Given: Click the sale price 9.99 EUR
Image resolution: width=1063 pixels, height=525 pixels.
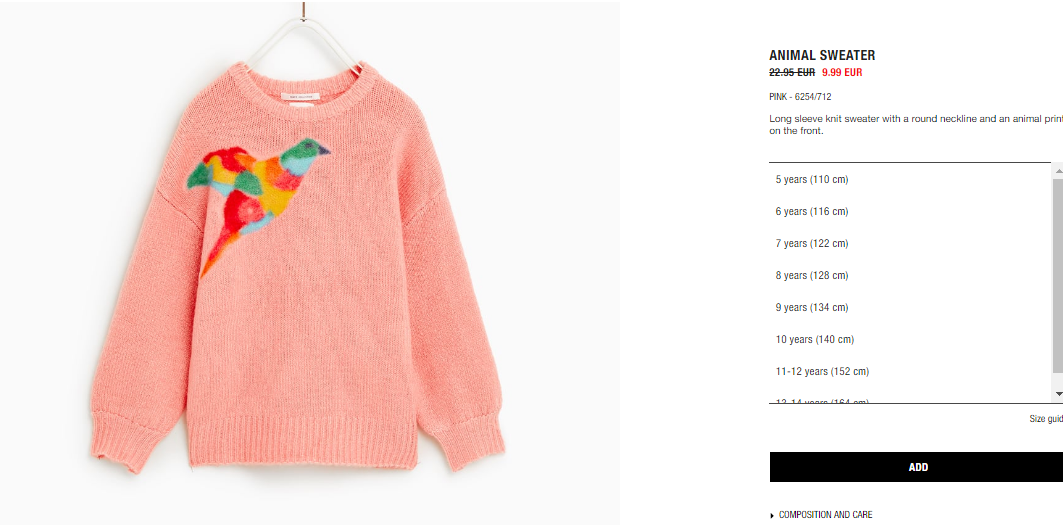Looking at the screenshot, I should tap(842, 73).
